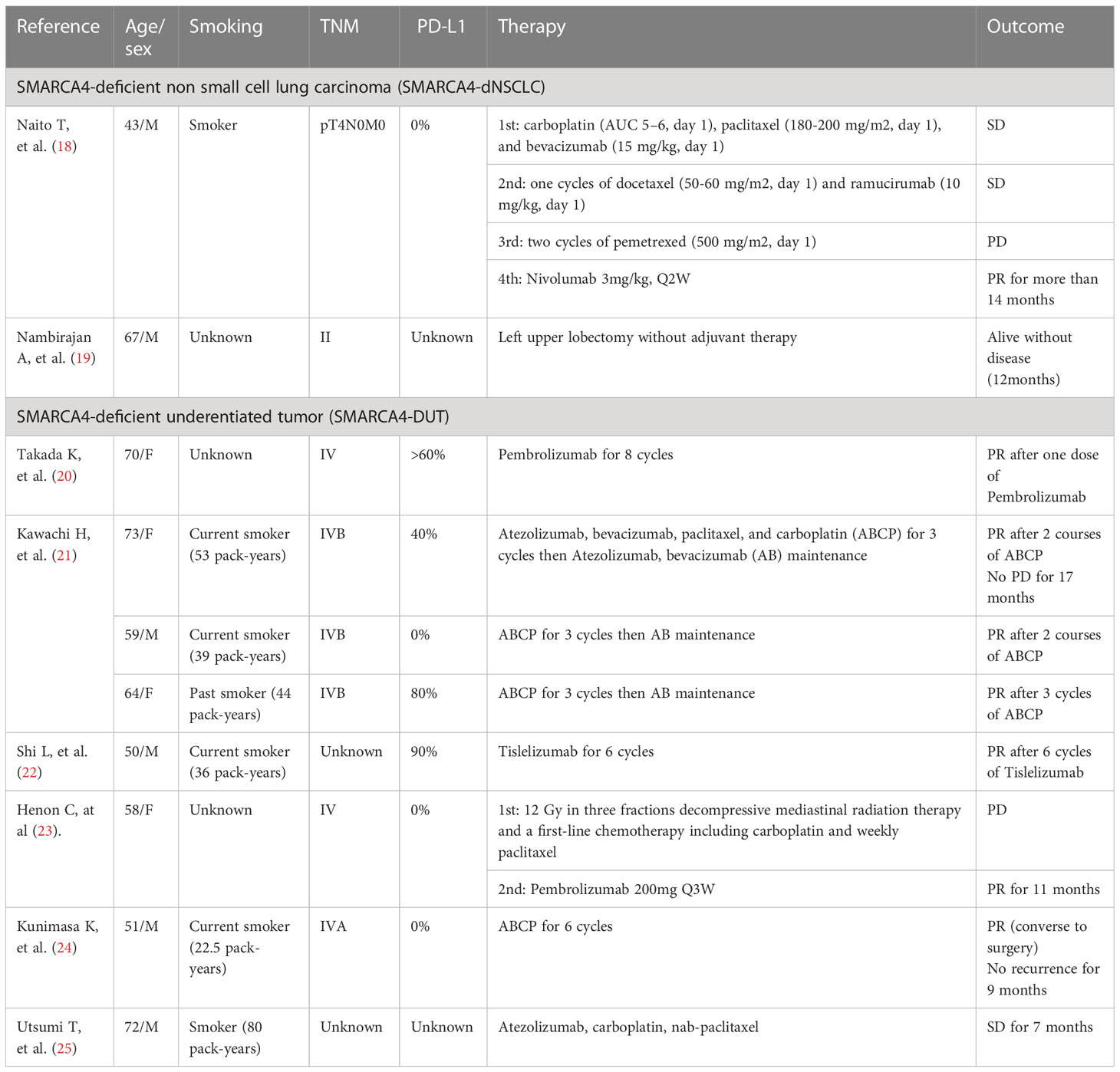Click the 2nd docetaxel and ramucirumab therapy cell
Screen dimensions: 1120x1072
(731, 194)
